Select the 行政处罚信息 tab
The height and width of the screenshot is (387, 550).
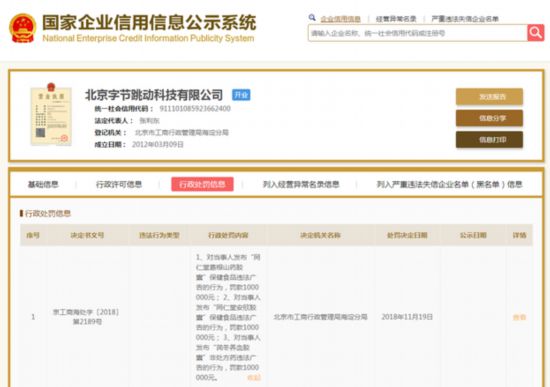point(202,184)
